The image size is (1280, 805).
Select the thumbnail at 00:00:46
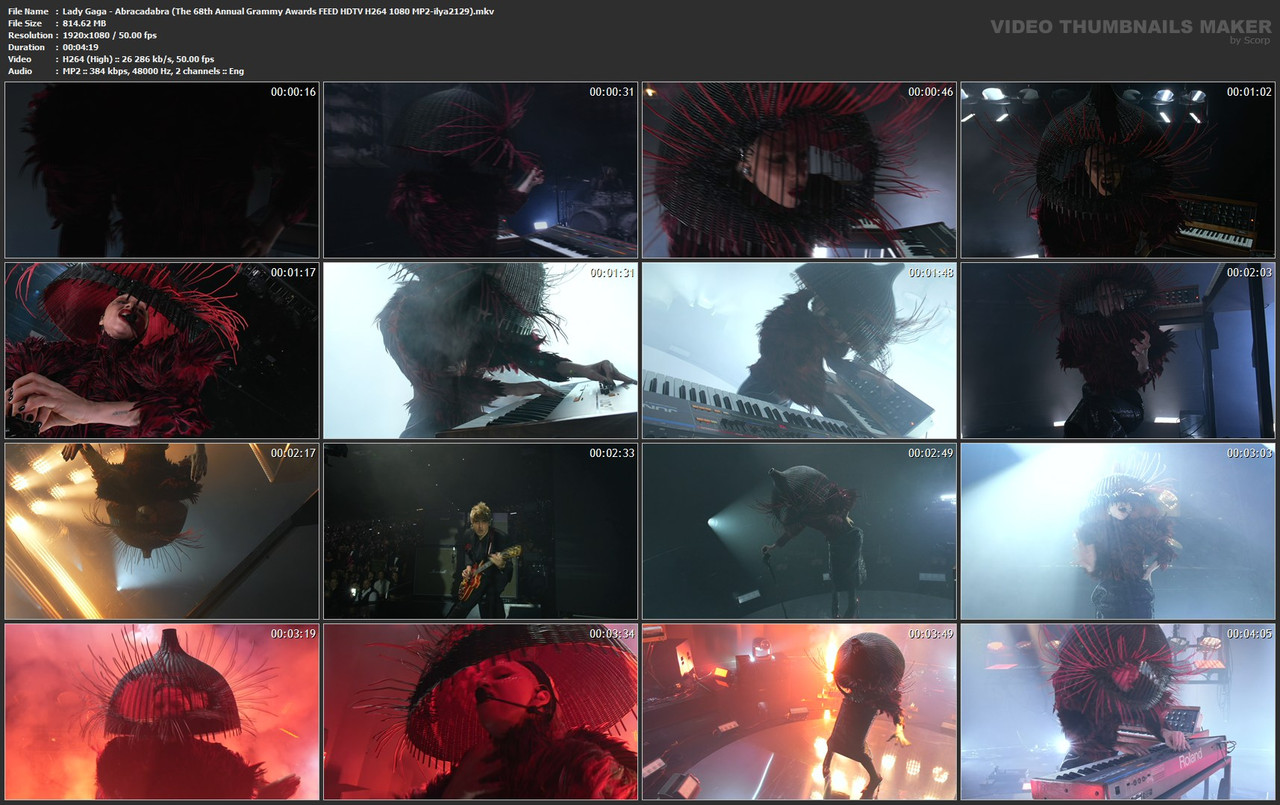(799, 170)
